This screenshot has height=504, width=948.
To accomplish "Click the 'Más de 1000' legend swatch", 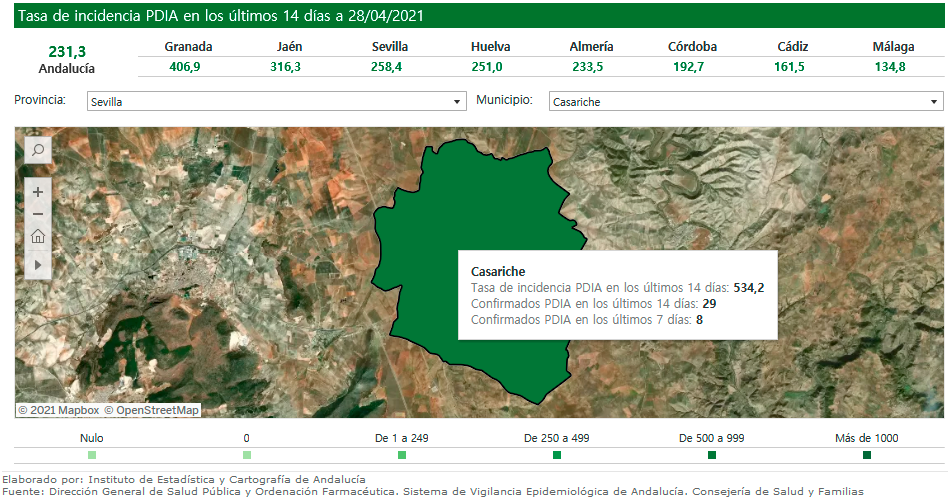I will pyautogui.click(x=867, y=456).
